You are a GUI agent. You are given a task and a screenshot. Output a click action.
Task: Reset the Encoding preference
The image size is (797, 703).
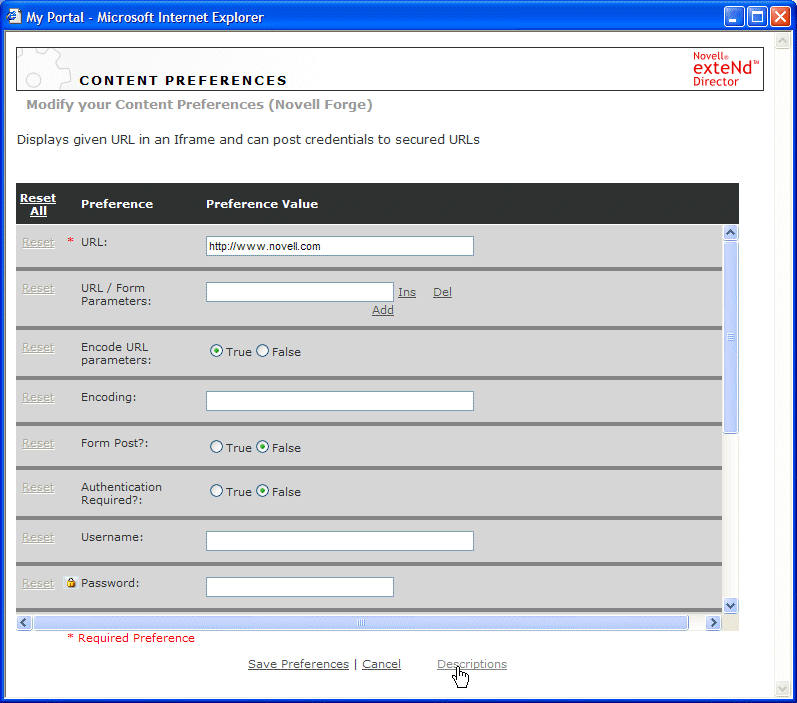pyautogui.click(x=38, y=397)
